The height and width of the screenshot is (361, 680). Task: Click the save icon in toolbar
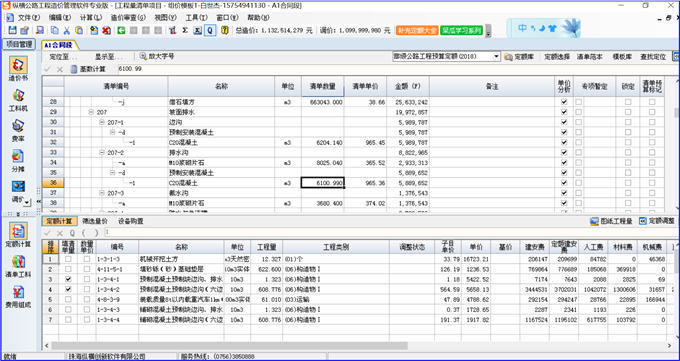click(x=13, y=30)
